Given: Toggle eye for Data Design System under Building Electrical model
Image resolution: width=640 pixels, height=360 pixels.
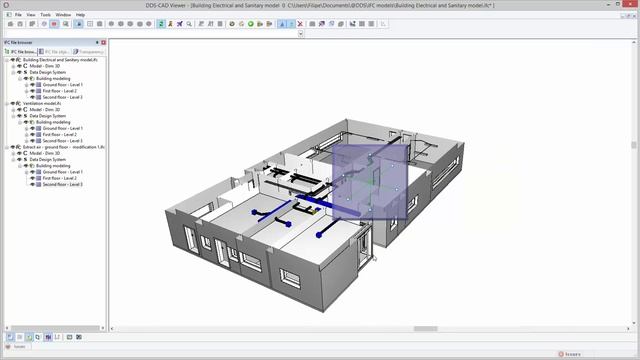Looking at the screenshot, I should click(19, 72).
